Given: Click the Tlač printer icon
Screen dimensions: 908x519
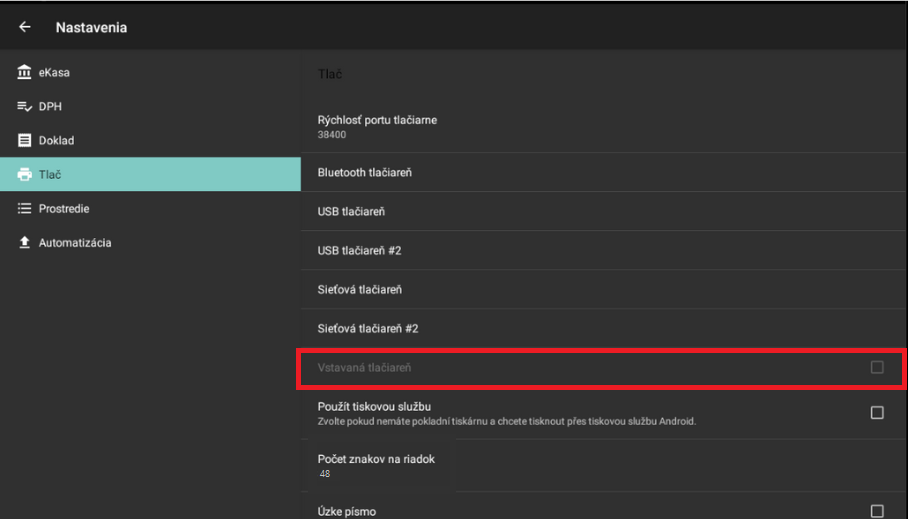Looking at the screenshot, I should [25, 175].
